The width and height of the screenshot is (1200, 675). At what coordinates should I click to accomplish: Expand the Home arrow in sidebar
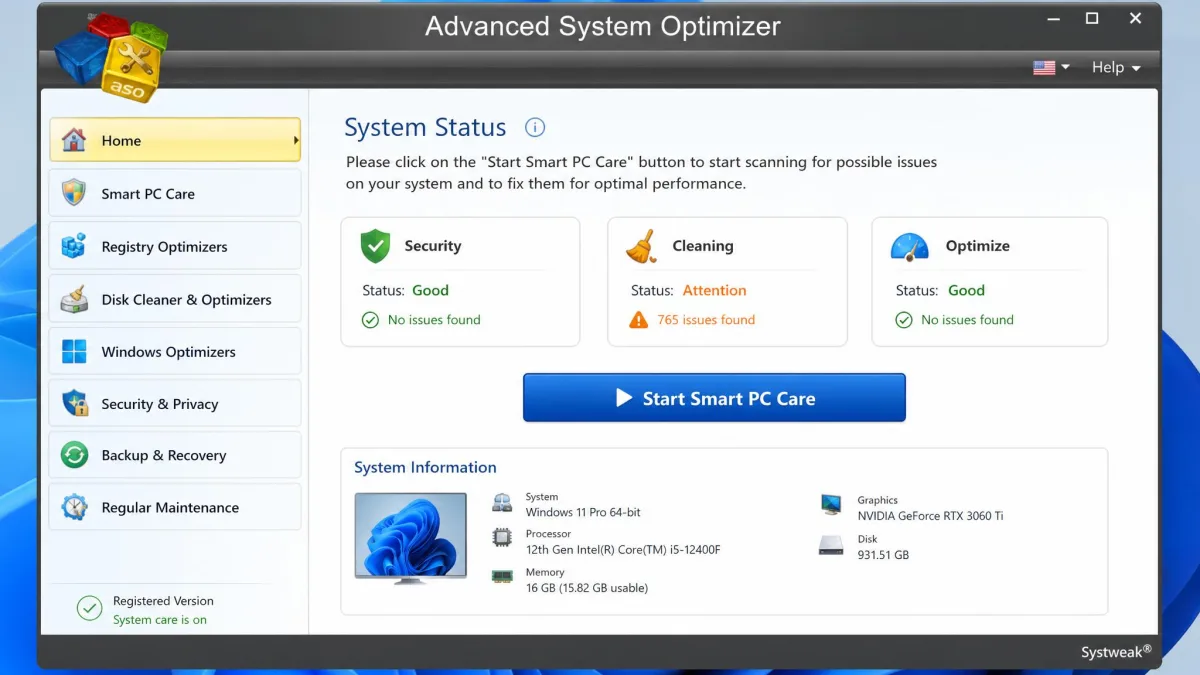[x=296, y=140]
